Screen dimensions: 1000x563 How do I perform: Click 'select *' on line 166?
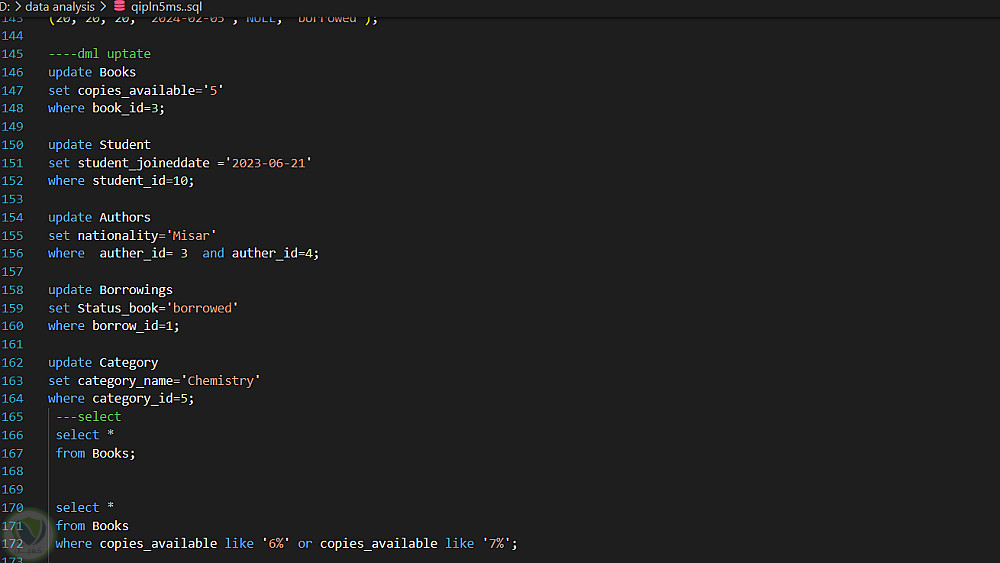click(x=85, y=435)
